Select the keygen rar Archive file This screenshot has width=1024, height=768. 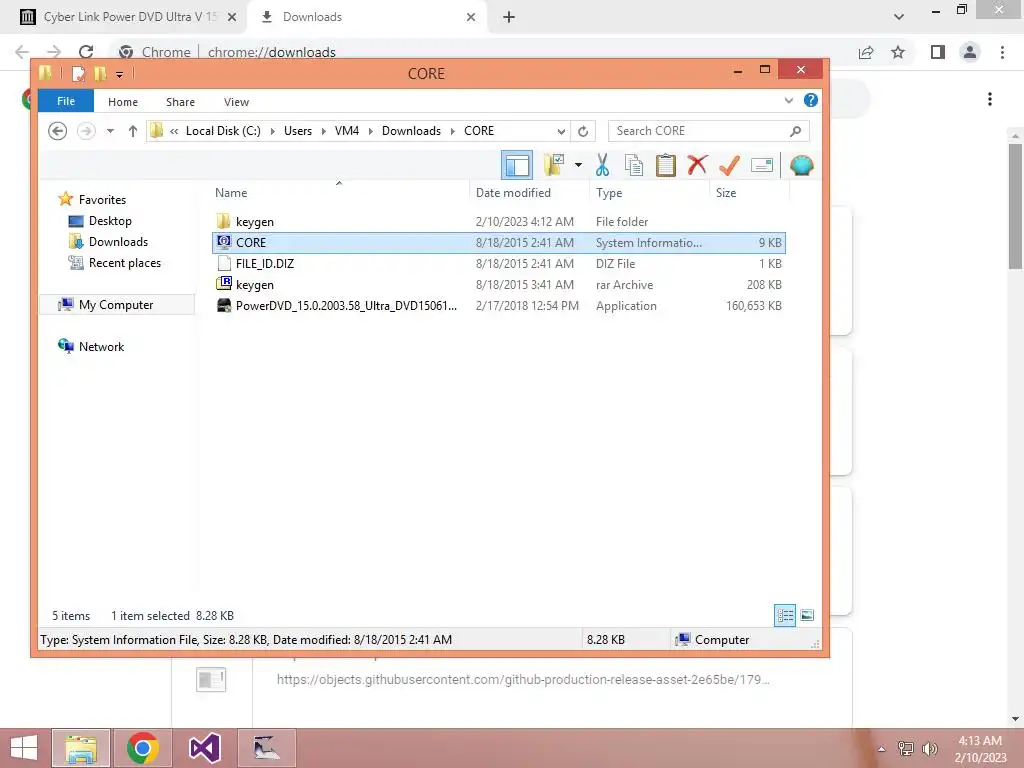tap(499, 285)
